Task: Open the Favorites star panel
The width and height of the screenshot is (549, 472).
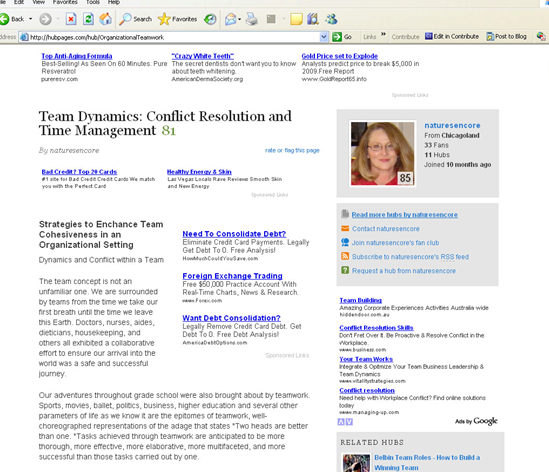Action: point(178,19)
